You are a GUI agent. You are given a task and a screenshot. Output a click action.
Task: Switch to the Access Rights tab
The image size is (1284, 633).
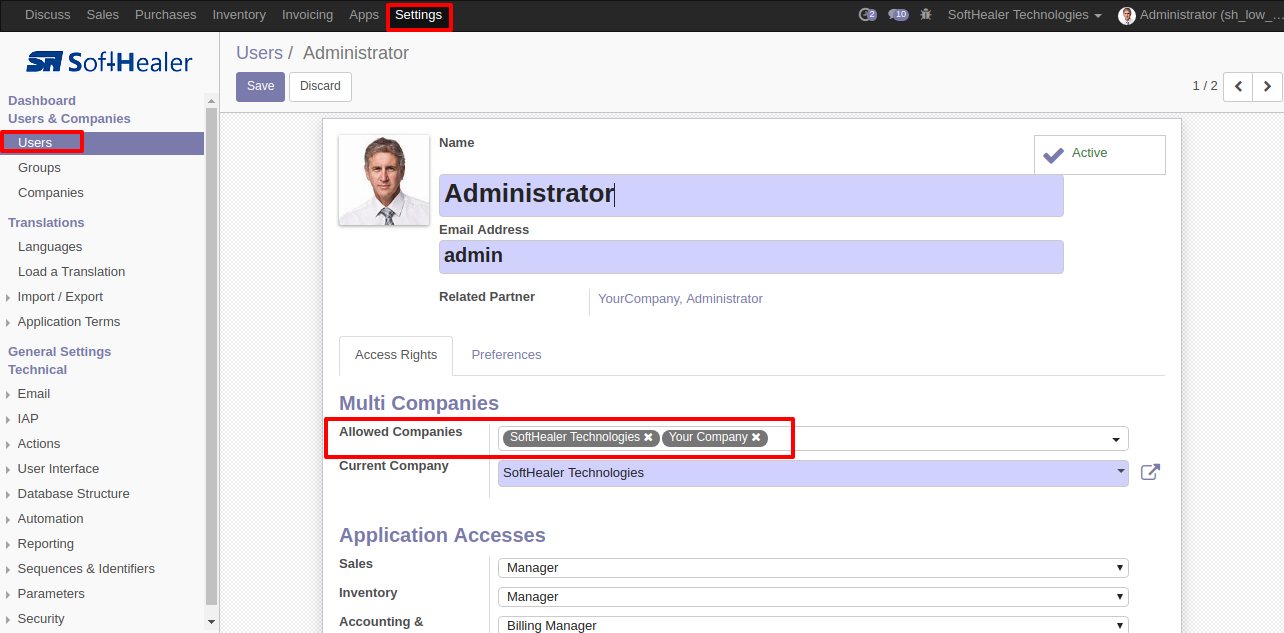click(x=396, y=355)
